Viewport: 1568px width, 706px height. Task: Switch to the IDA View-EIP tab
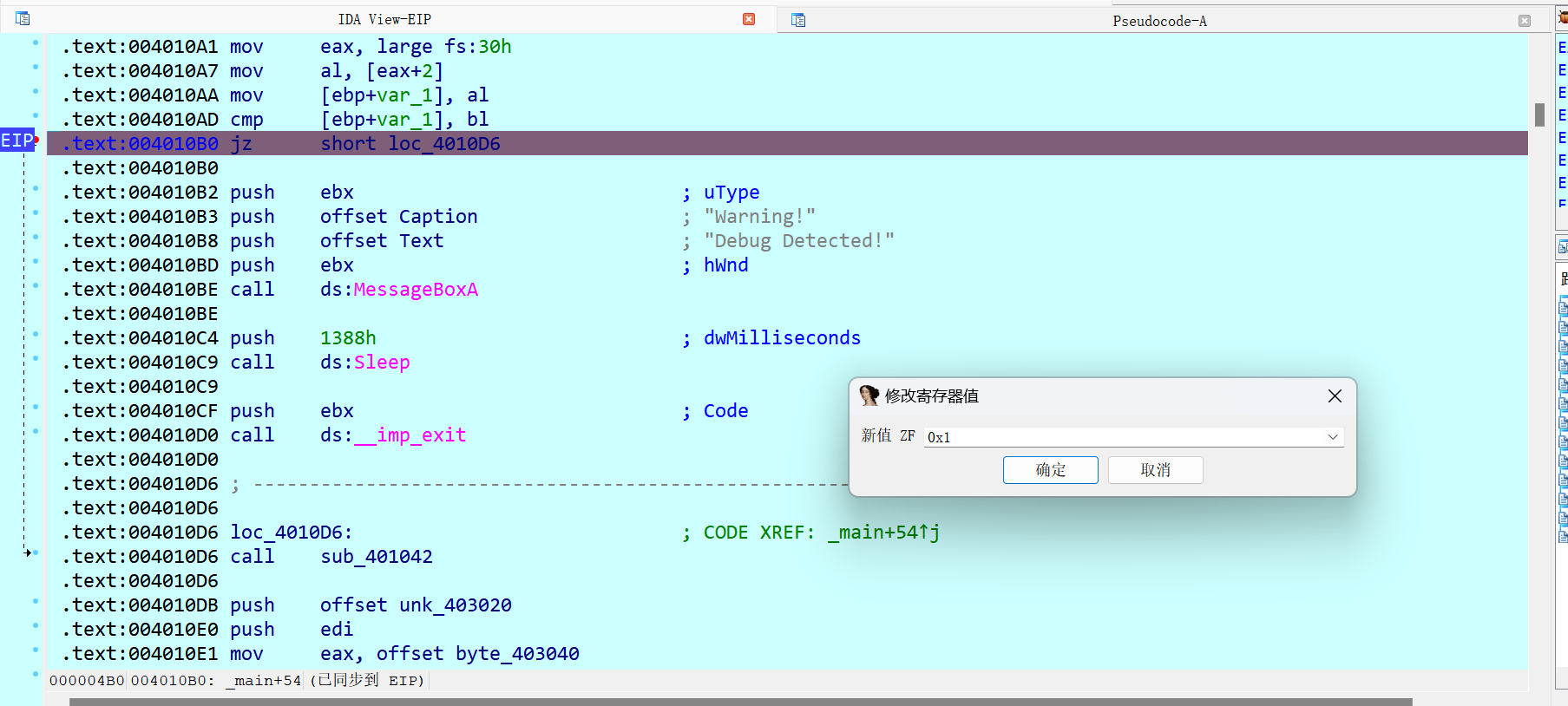[x=384, y=19]
